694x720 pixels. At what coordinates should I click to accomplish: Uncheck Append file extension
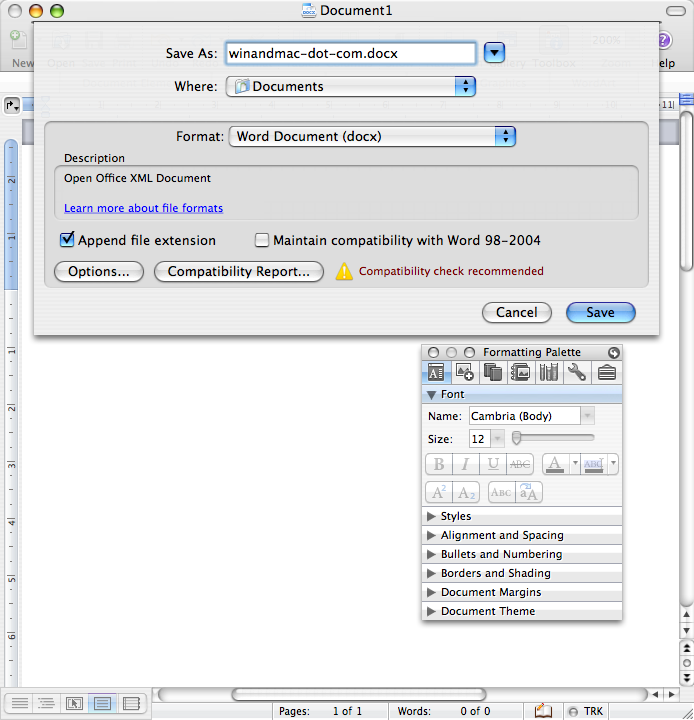click(x=67, y=239)
